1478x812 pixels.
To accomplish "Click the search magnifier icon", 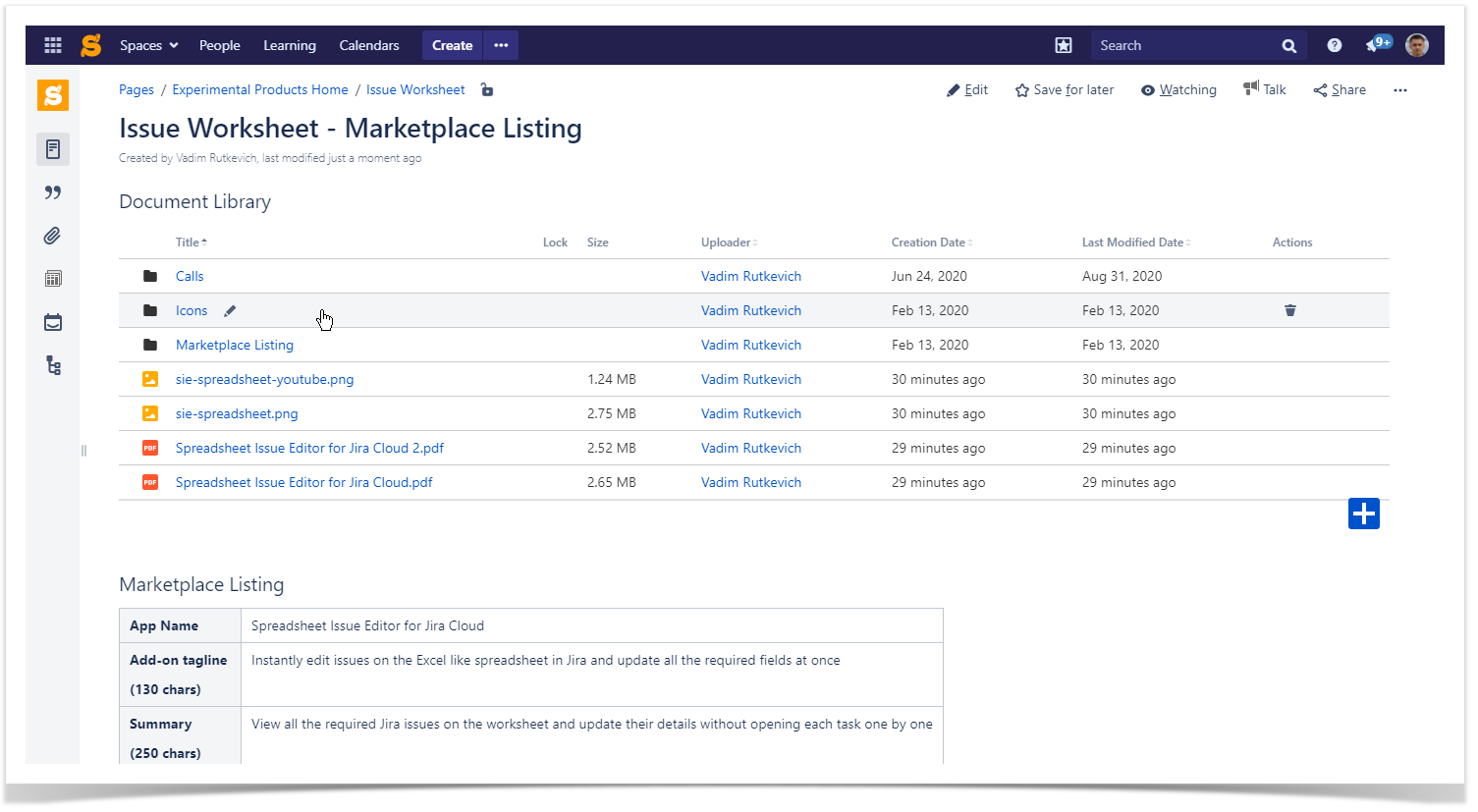I will [x=1289, y=45].
